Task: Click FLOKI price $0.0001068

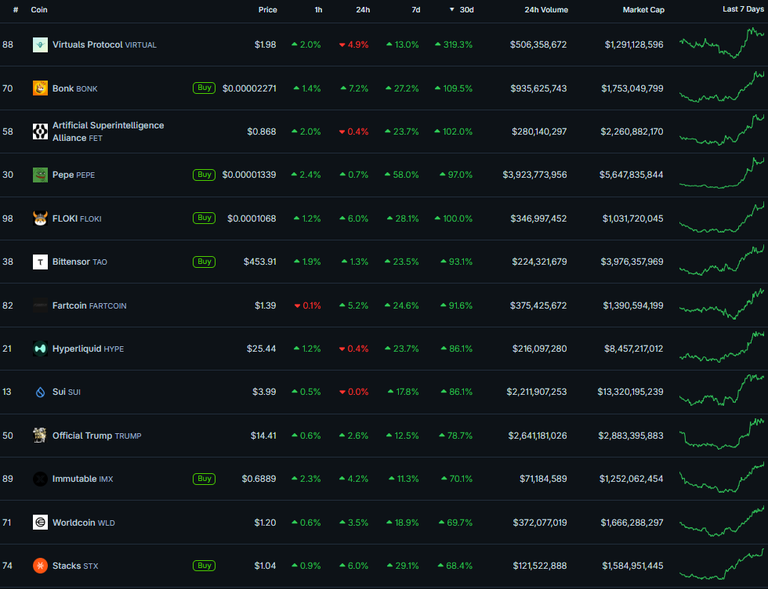Action: (x=252, y=218)
